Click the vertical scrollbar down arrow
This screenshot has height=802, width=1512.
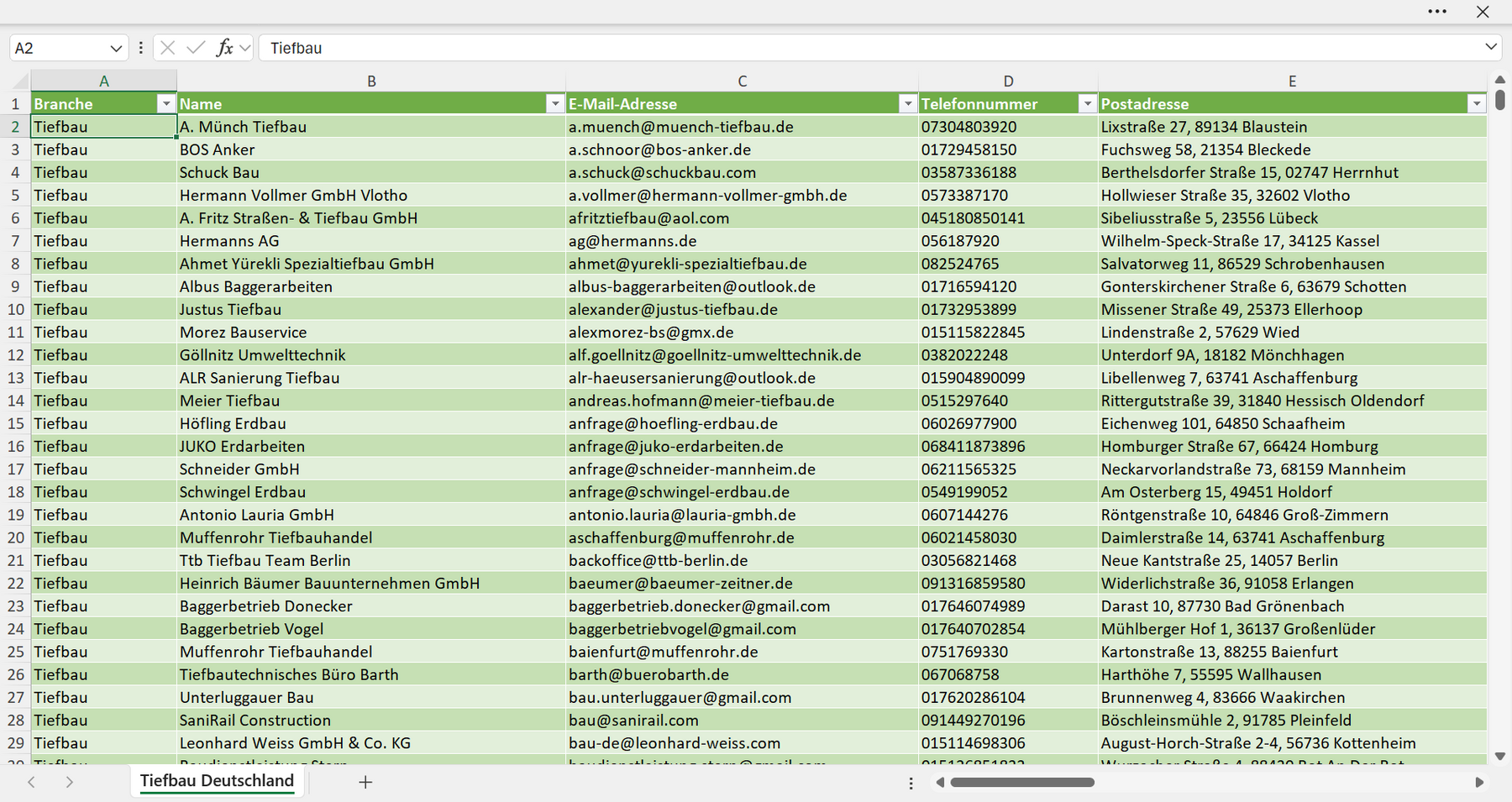click(x=1500, y=757)
